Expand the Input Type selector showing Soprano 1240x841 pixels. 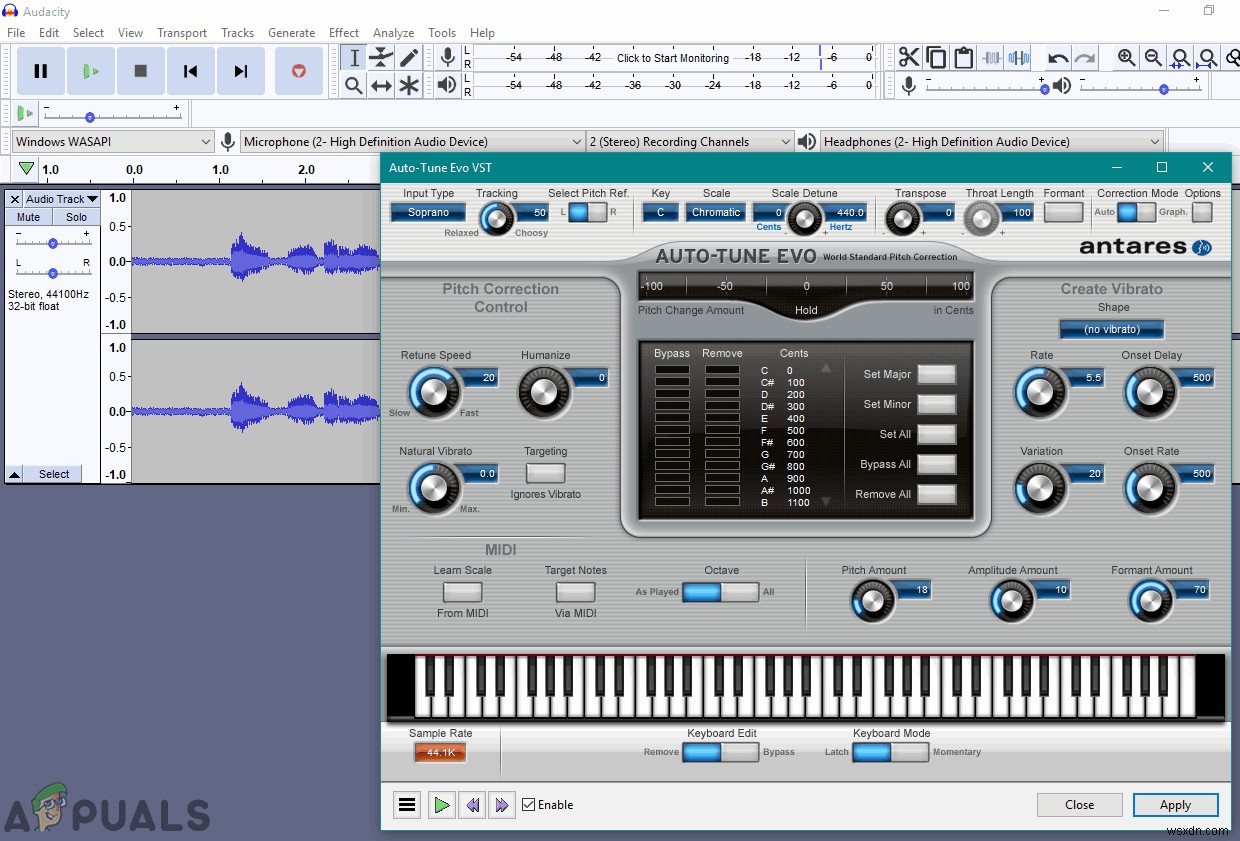coord(427,212)
